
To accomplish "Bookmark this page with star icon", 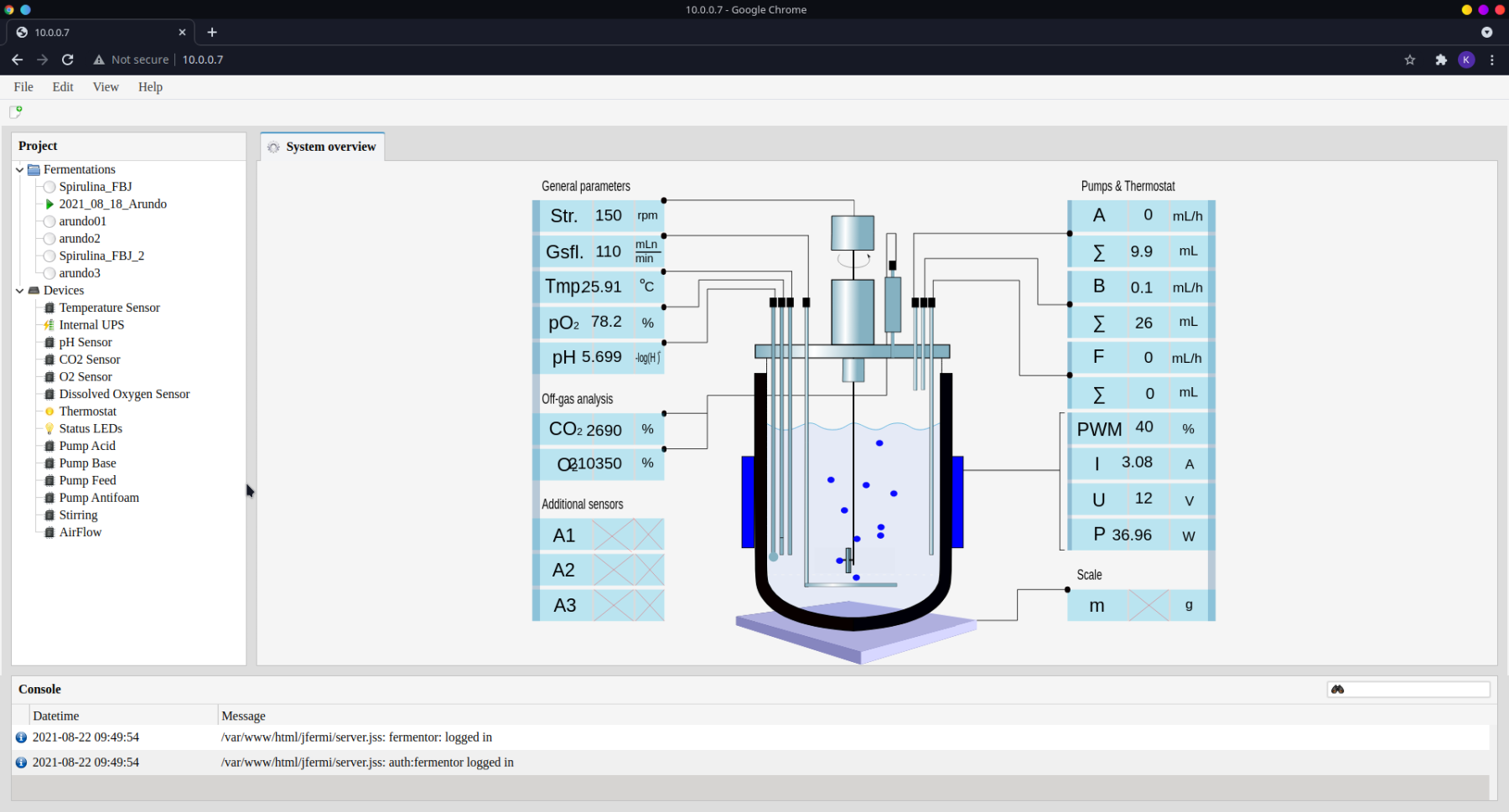I will (1410, 59).
